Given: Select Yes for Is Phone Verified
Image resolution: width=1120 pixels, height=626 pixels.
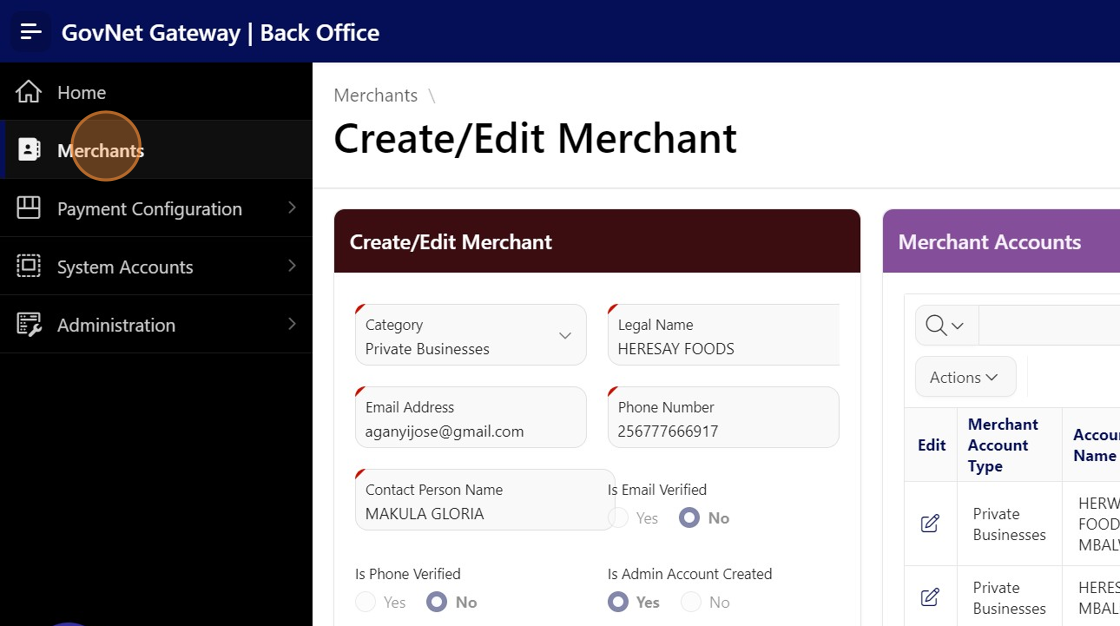Looking at the screenshot, I should click(366, 602).
